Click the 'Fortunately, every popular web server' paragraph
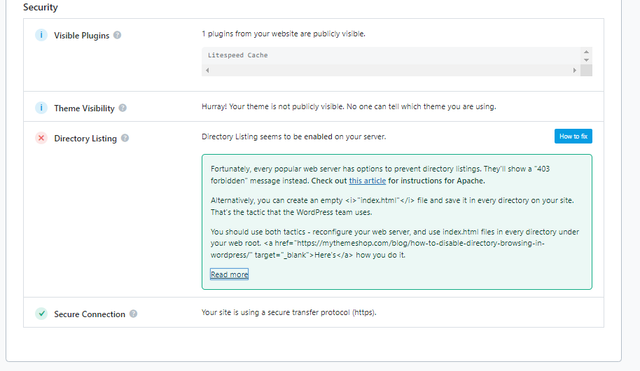Image resolution: width=640 pixels, height=371 pixels. [x=380, y=175]
